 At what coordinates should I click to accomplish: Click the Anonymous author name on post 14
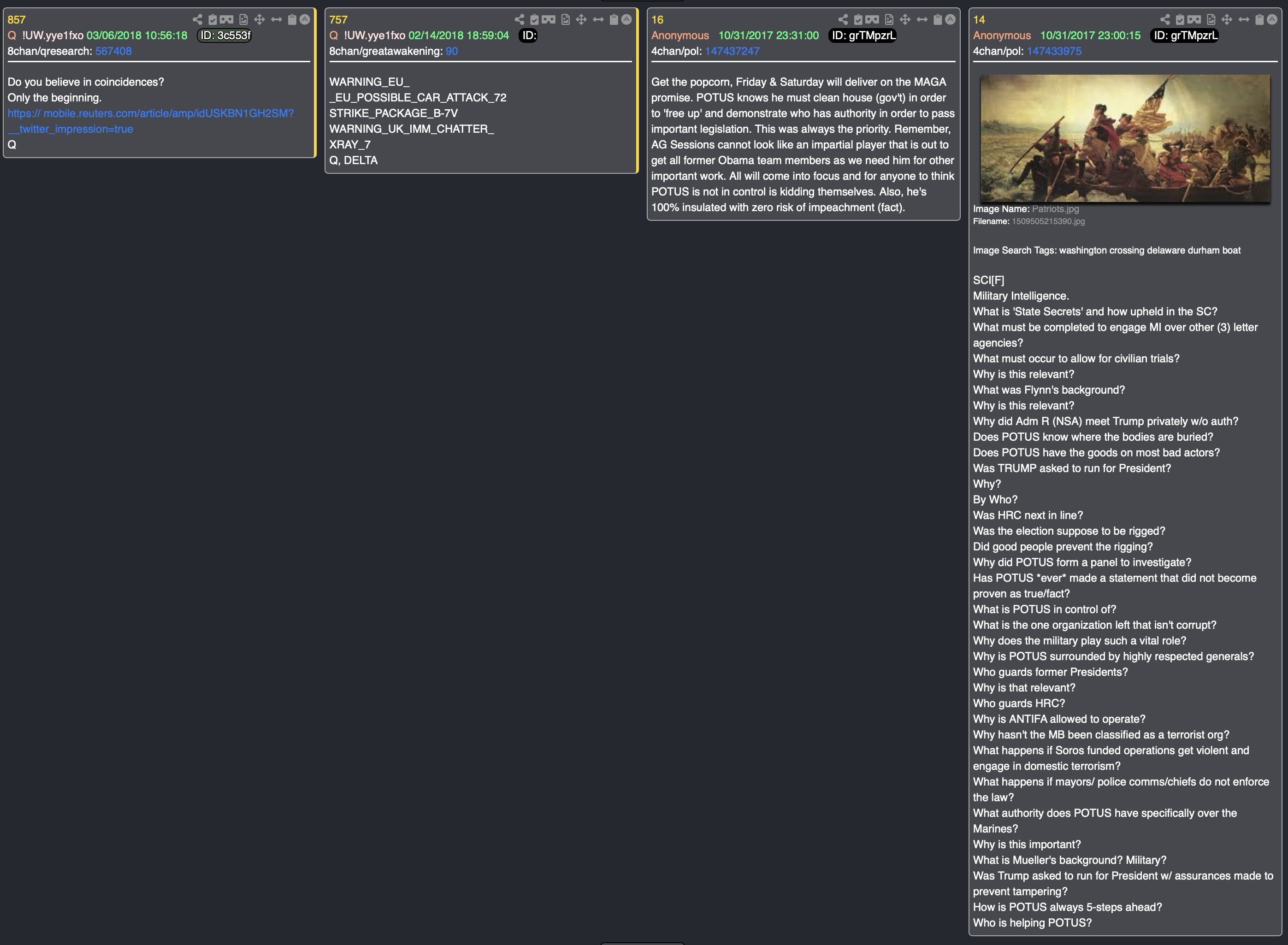pos(1002,35)
